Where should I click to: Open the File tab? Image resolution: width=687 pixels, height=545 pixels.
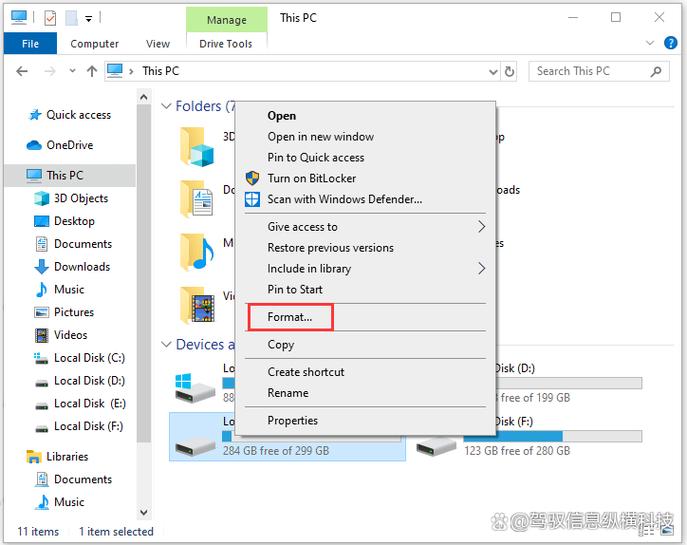click(30, 44)
